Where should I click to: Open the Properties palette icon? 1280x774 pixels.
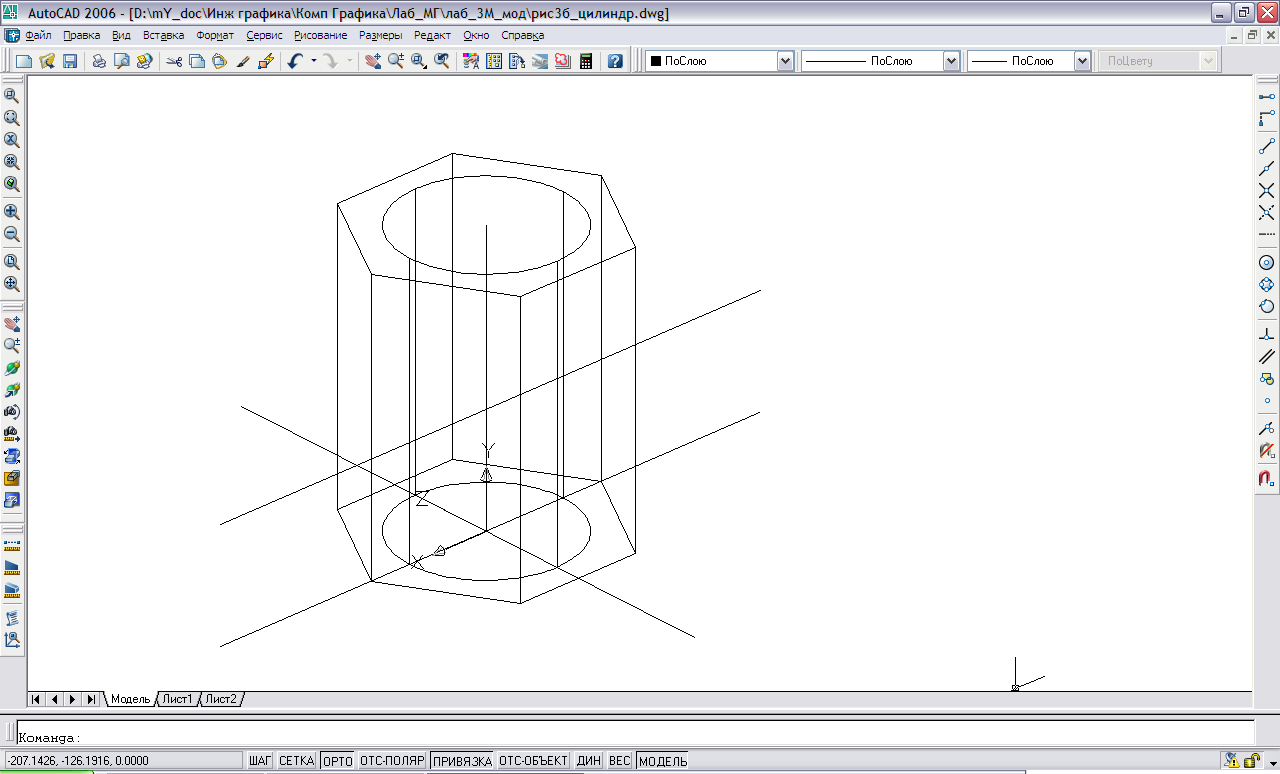[x=471, y=61]
